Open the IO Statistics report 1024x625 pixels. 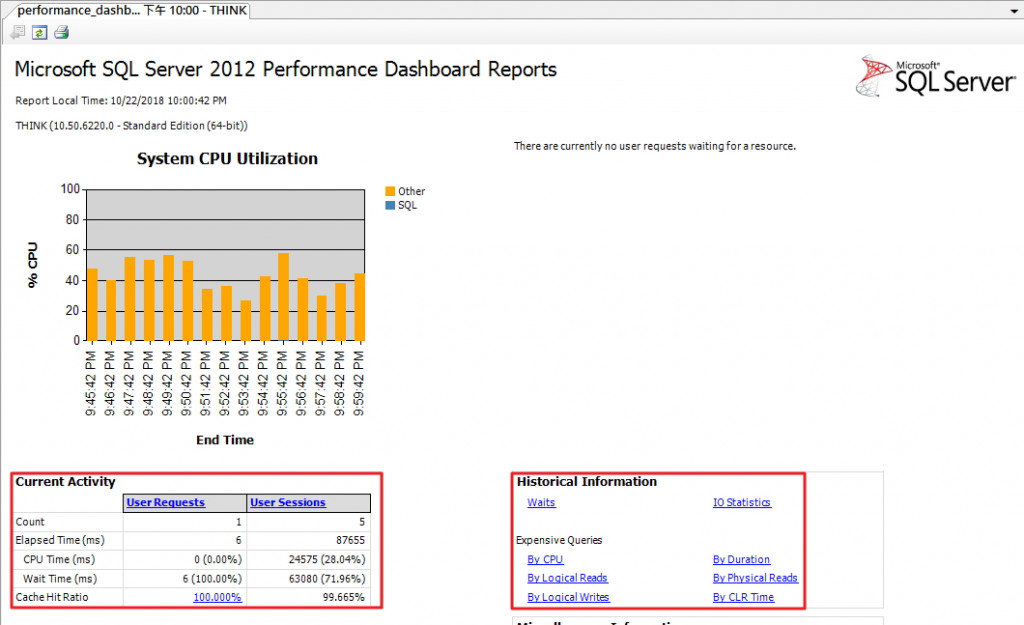pos(741,502)
